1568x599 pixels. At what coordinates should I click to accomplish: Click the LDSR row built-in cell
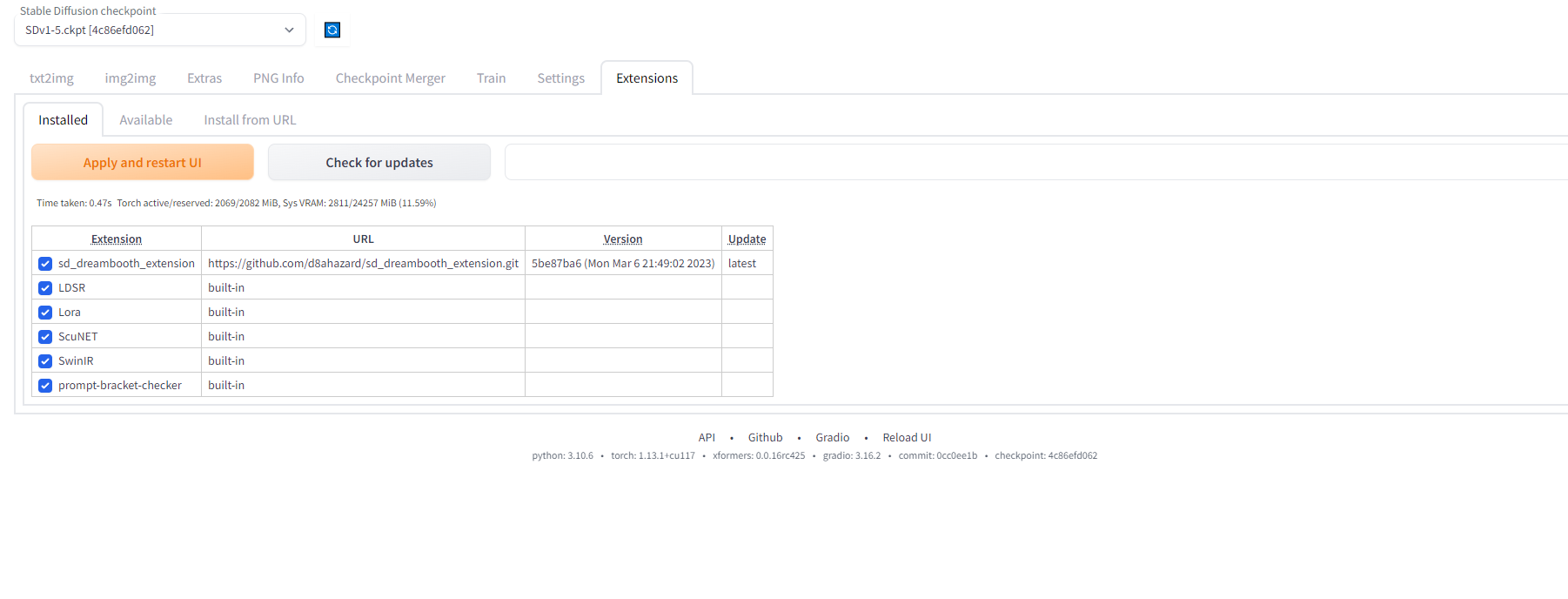pyautogui.click(x=363, y=288)
